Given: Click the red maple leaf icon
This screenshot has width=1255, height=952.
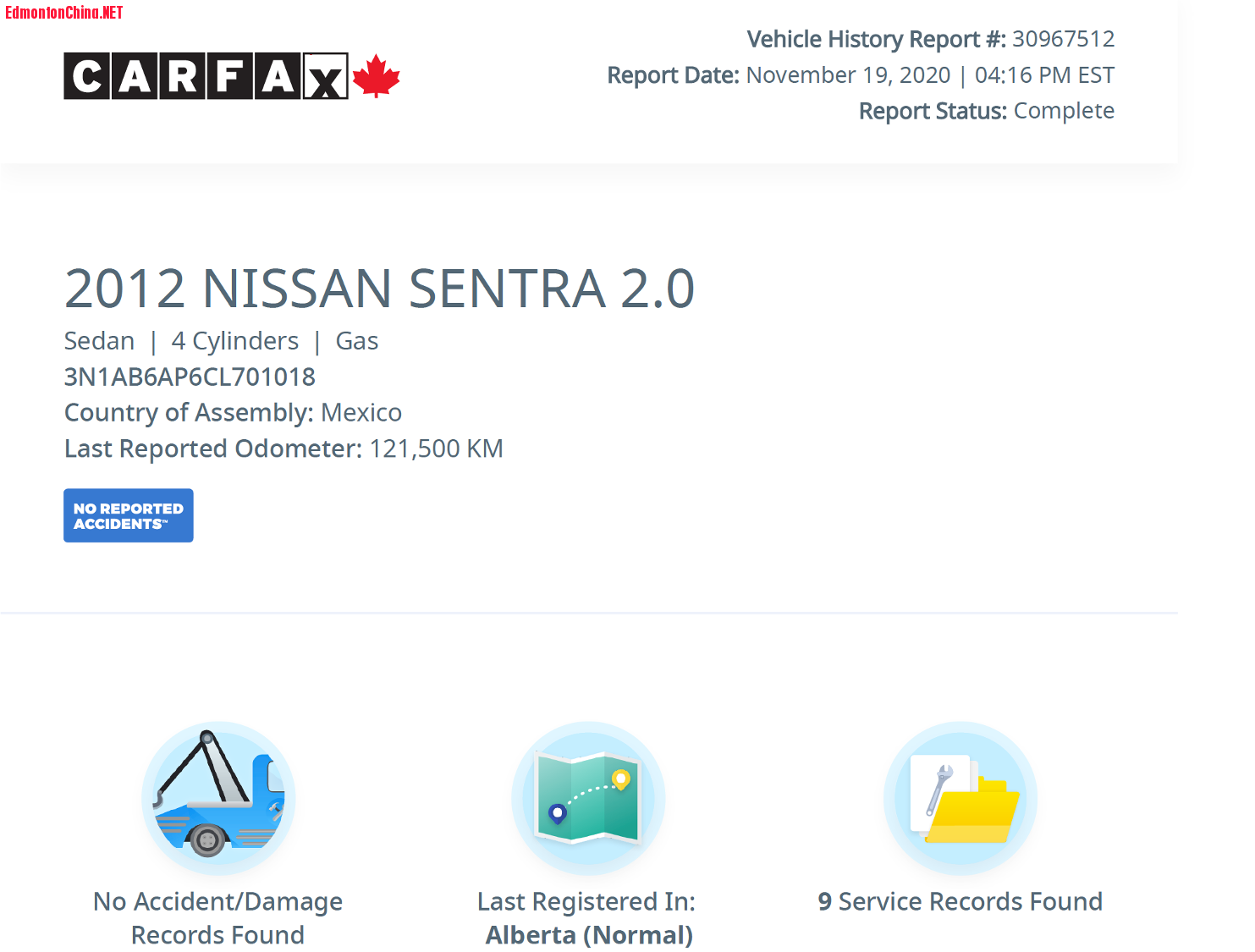Looking at the screenshot, I should click(376, 76).
